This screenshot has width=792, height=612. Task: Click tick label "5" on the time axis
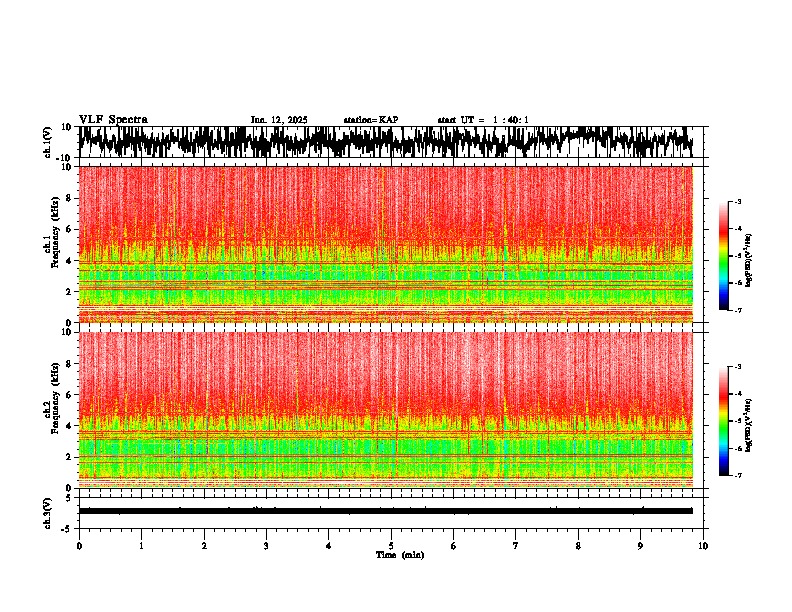(391, 546)
